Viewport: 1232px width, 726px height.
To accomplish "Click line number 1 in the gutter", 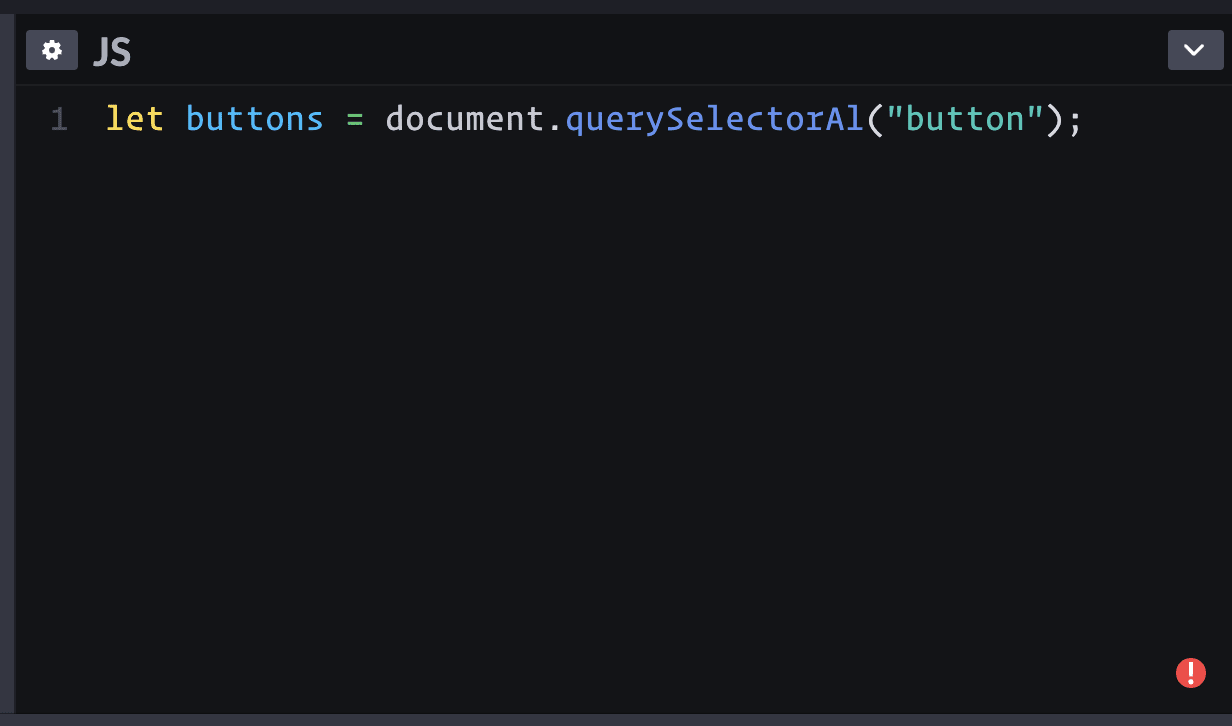I will pyautogui.click(x=58, y=119).
